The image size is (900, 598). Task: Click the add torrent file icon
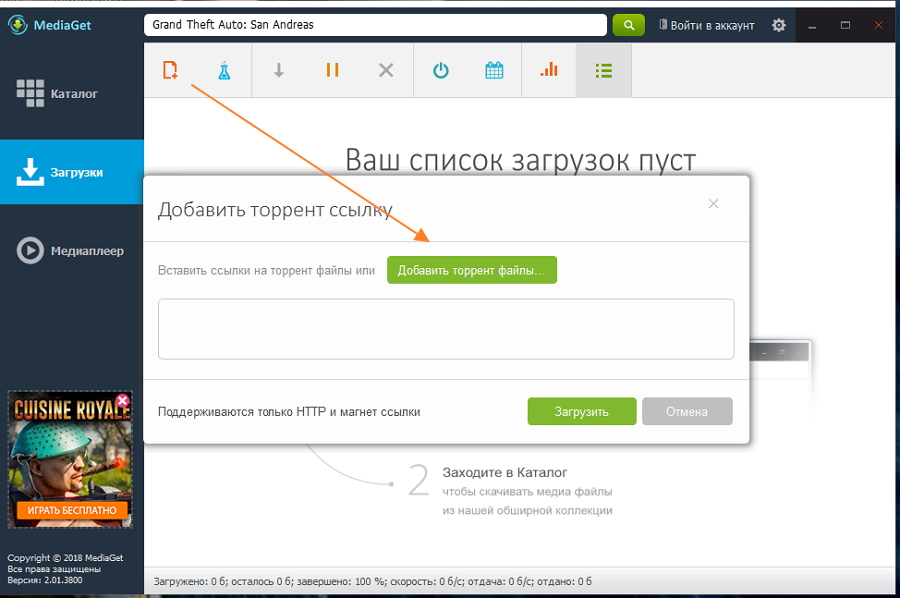click(x=170, y=70)
